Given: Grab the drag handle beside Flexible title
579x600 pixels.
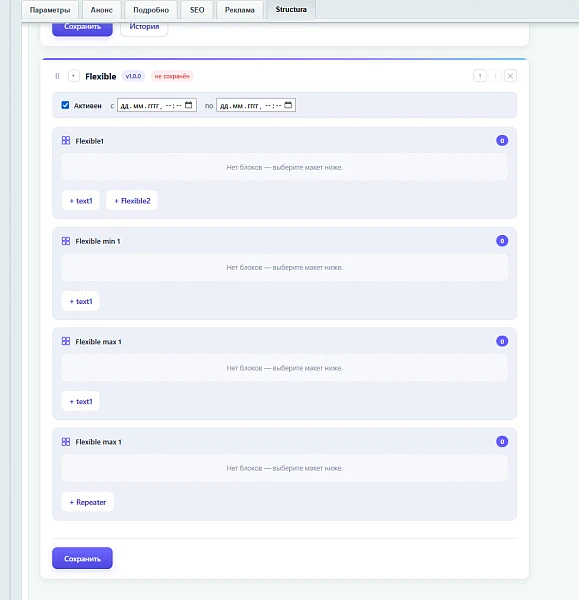Looking at the screenshot, I should click(57, 76).
